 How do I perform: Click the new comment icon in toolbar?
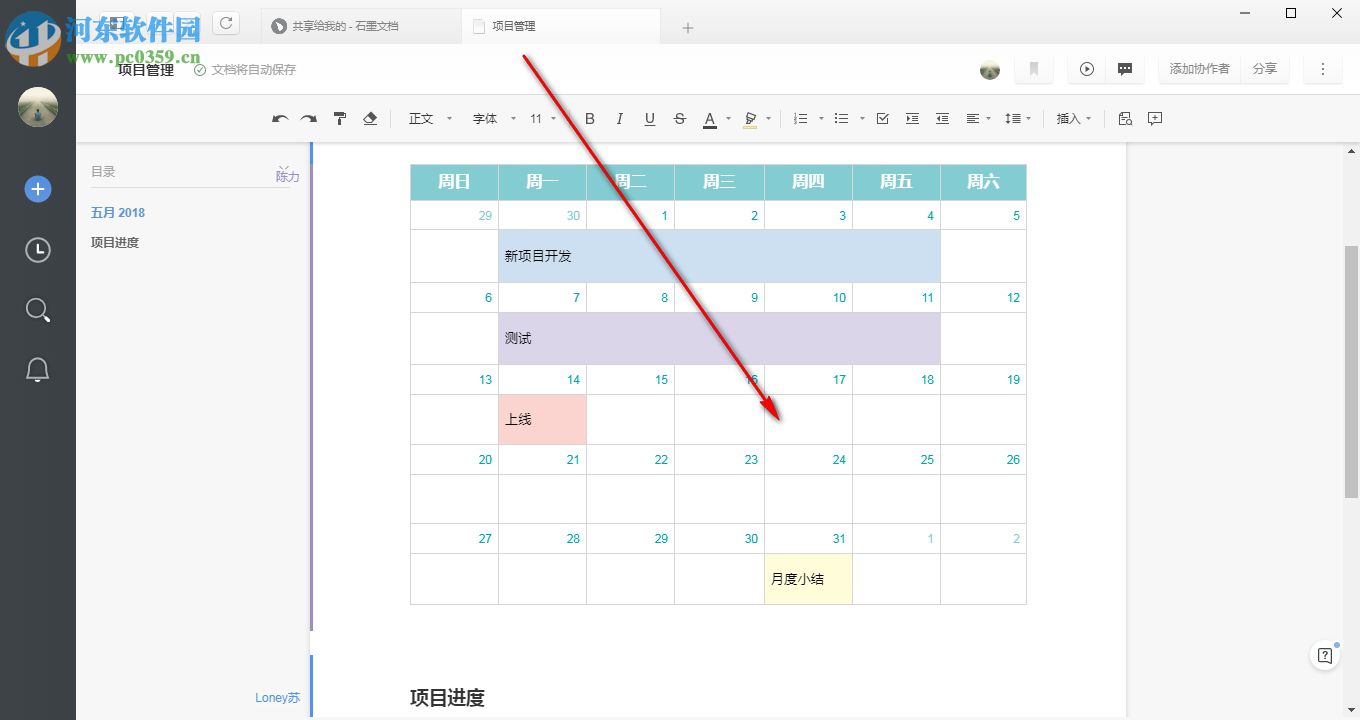pos(1155,118)
